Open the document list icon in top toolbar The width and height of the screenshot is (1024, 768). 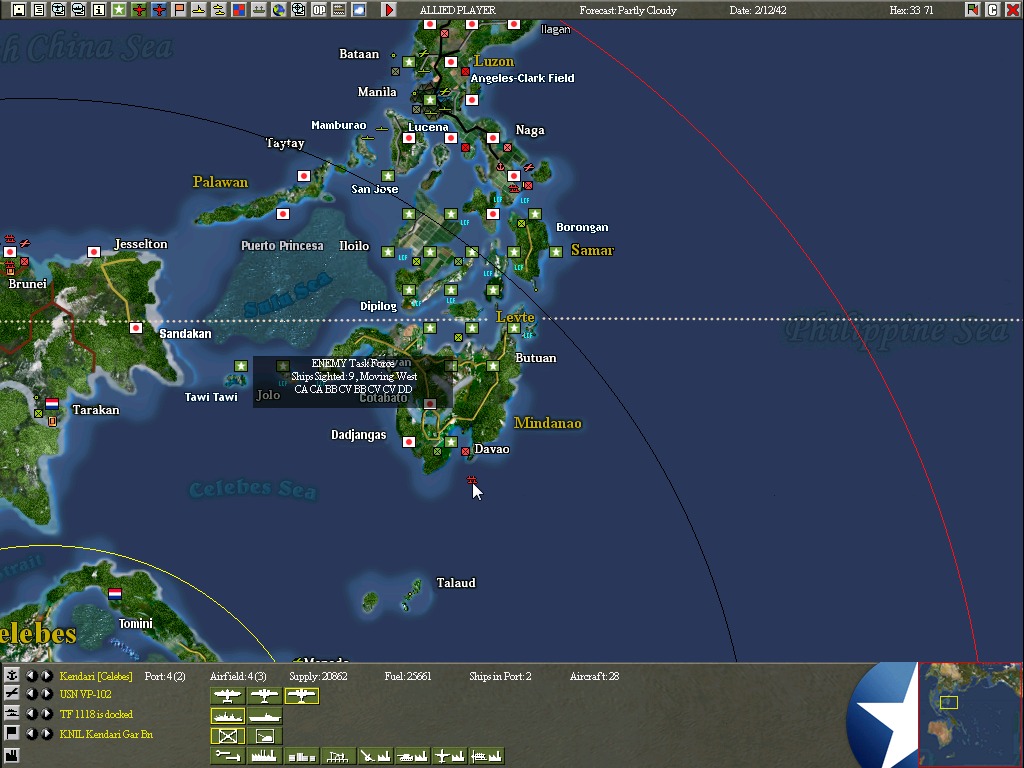39,10
